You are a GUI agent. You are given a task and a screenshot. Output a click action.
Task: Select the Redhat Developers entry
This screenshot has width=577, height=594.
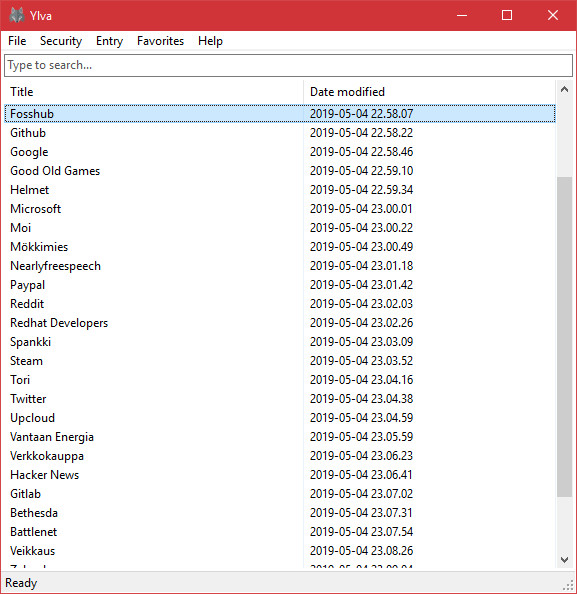pyautogui.click(x=280, y=323)
